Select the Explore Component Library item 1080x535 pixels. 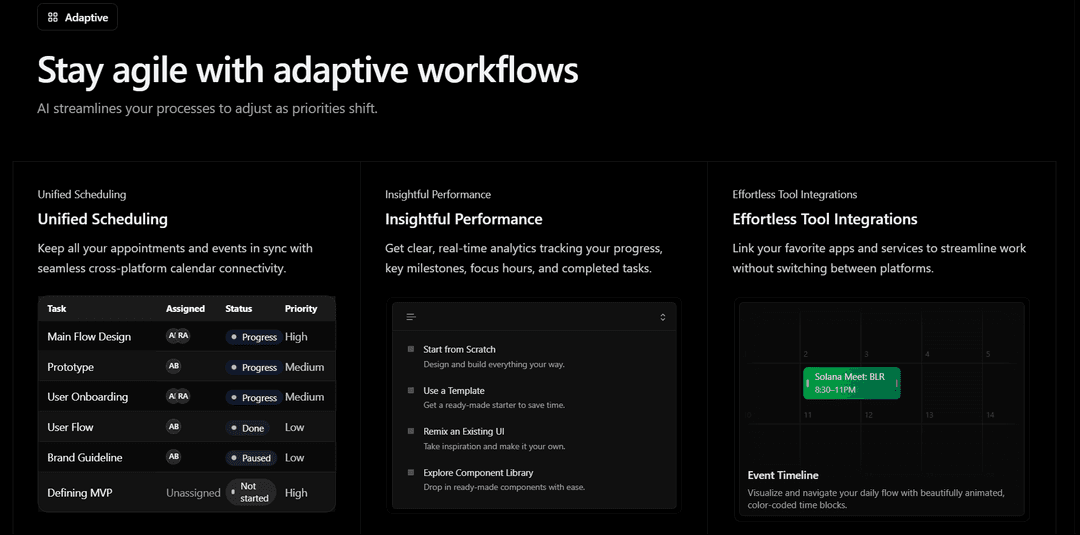478,473
